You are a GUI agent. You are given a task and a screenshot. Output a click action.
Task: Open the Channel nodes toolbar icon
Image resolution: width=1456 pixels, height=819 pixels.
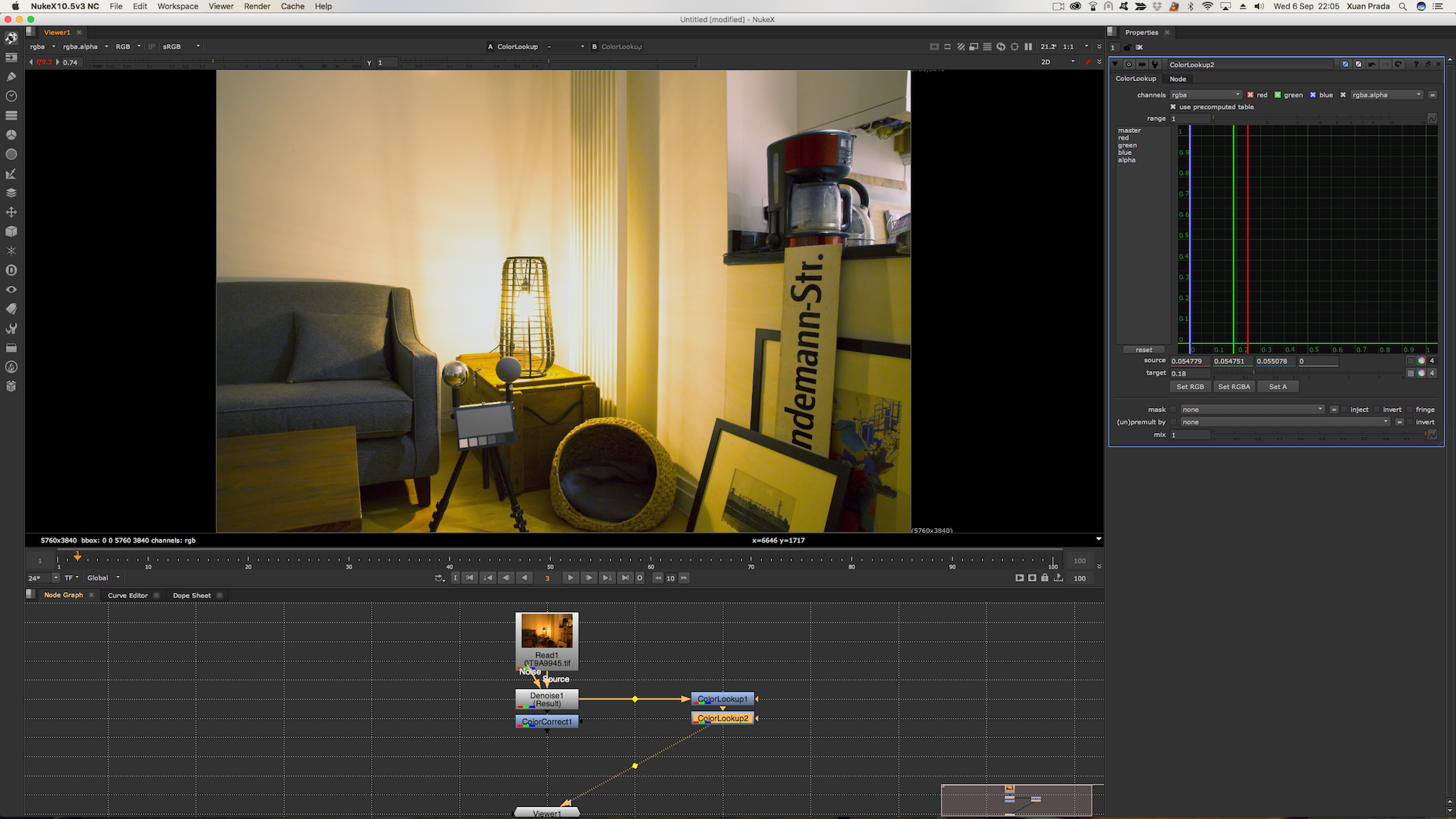coord(11,115)
